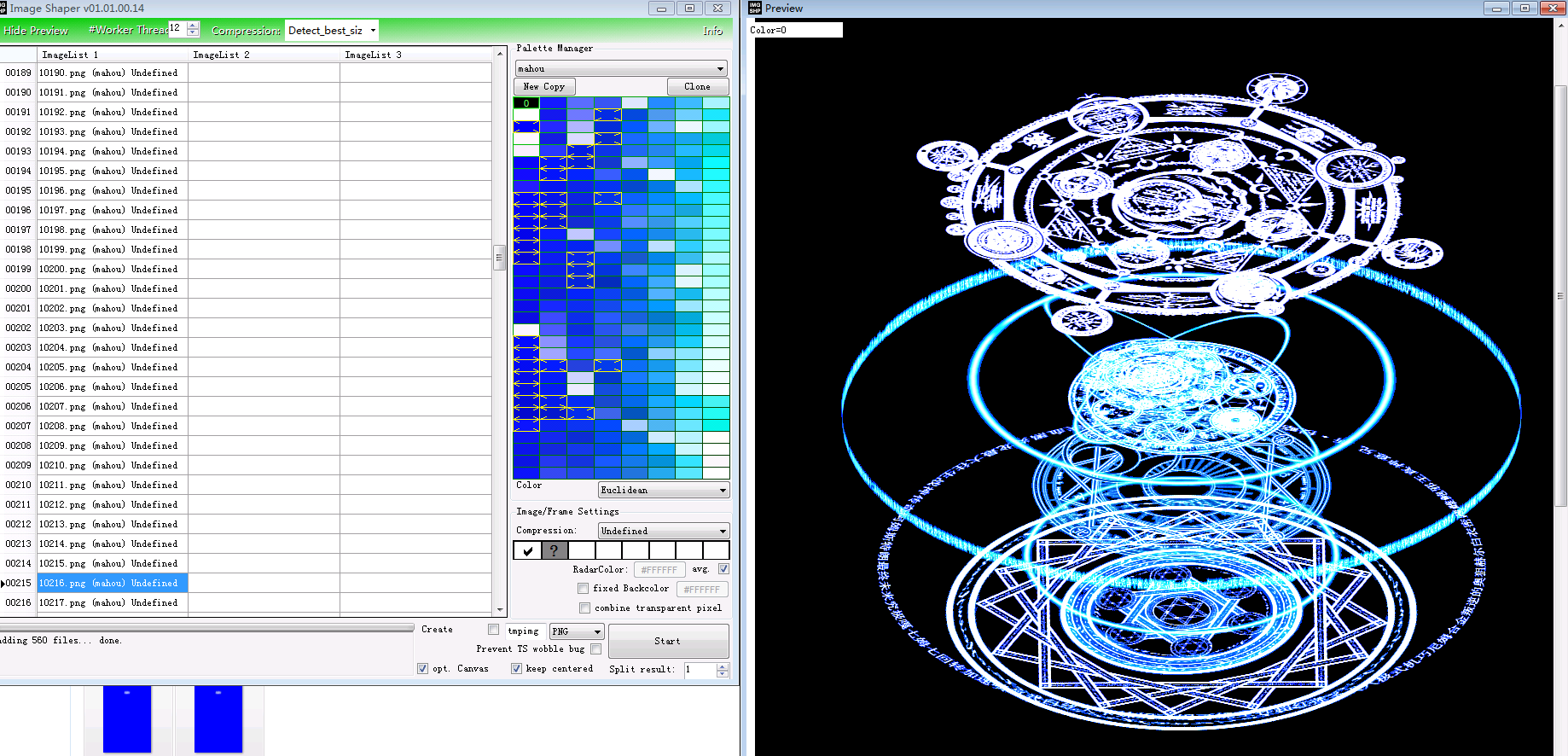
Task: Select row 10217.png (mahou) Undefined
Action: 113,603
